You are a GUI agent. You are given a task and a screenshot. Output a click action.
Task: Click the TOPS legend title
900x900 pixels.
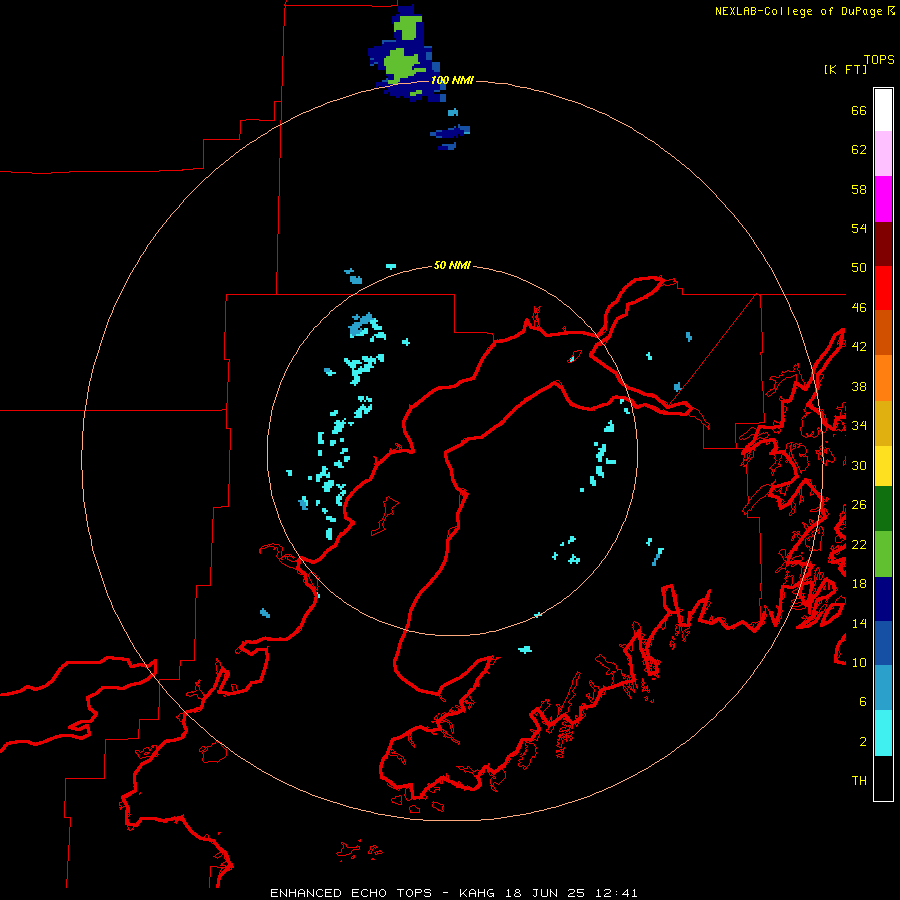(879, 60)
